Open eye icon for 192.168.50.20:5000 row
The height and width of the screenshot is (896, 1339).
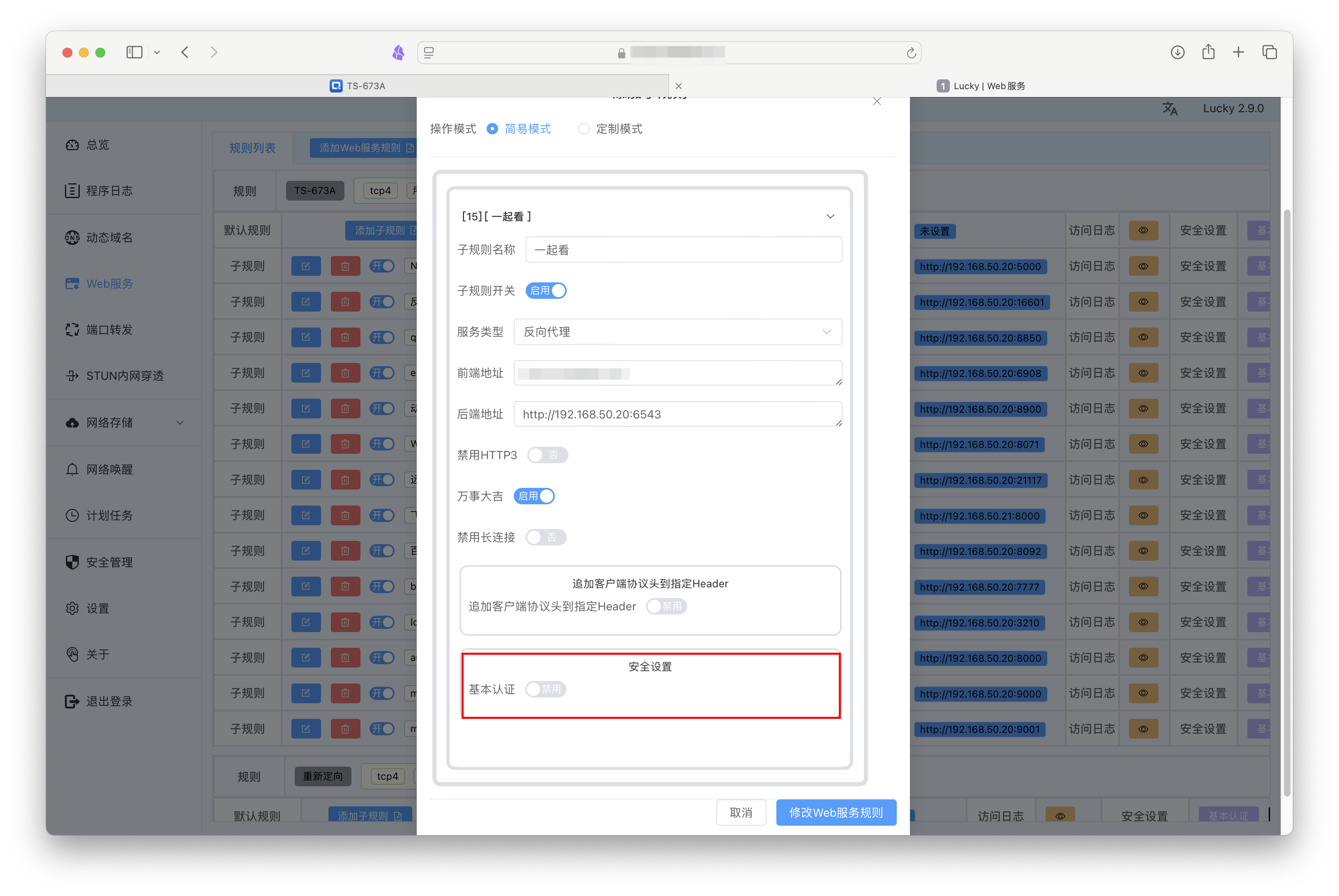tap(1143, 266)
